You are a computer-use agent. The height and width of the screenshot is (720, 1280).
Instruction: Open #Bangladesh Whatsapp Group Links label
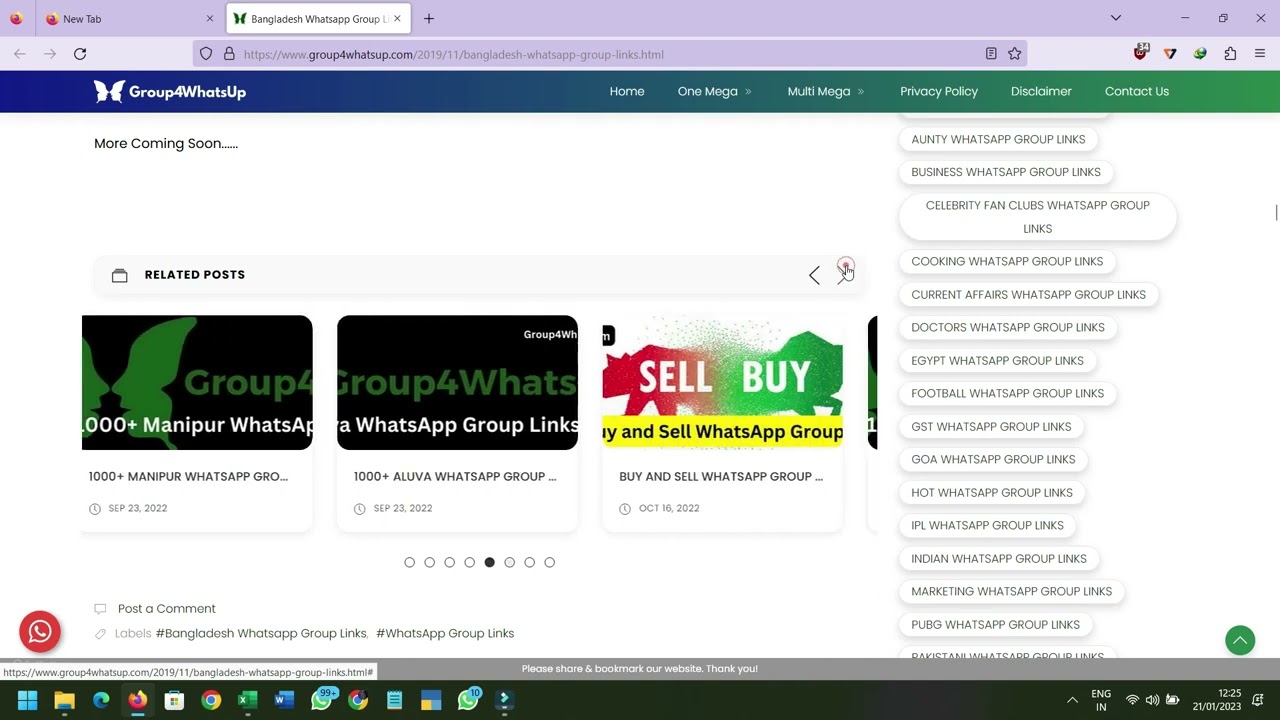(261, 633)
